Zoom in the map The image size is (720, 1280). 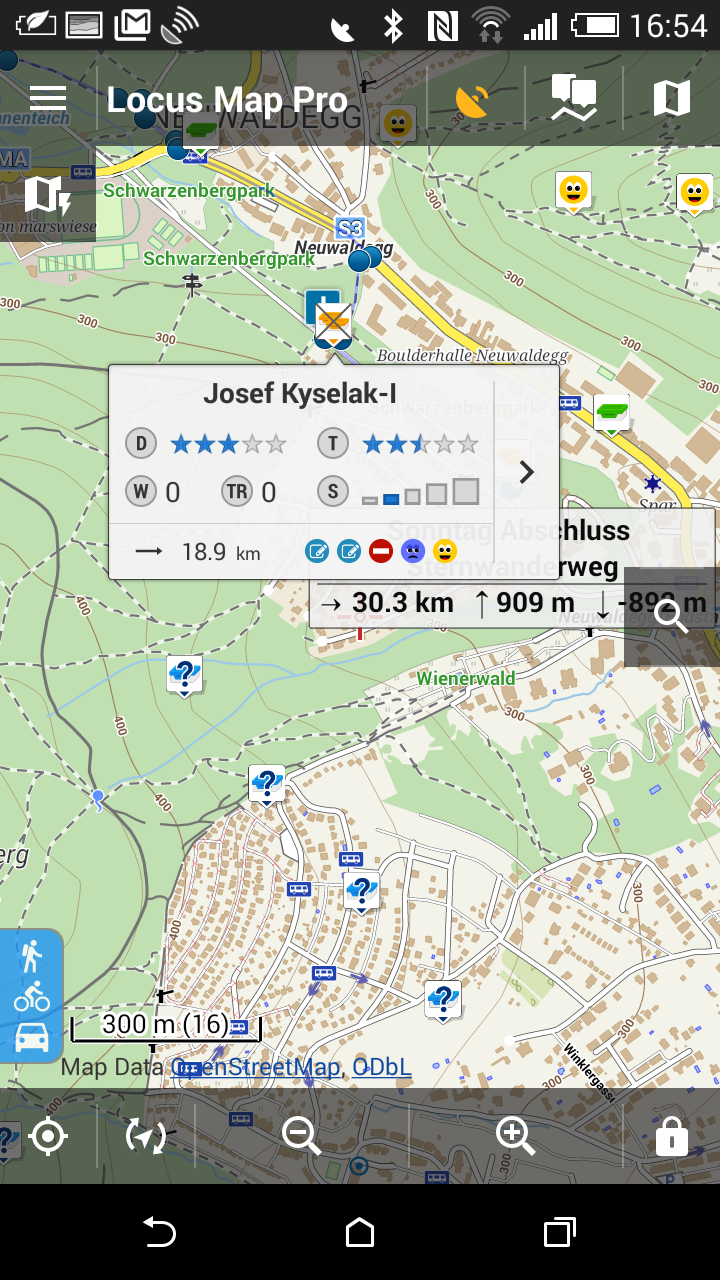tap(515, 1135)
